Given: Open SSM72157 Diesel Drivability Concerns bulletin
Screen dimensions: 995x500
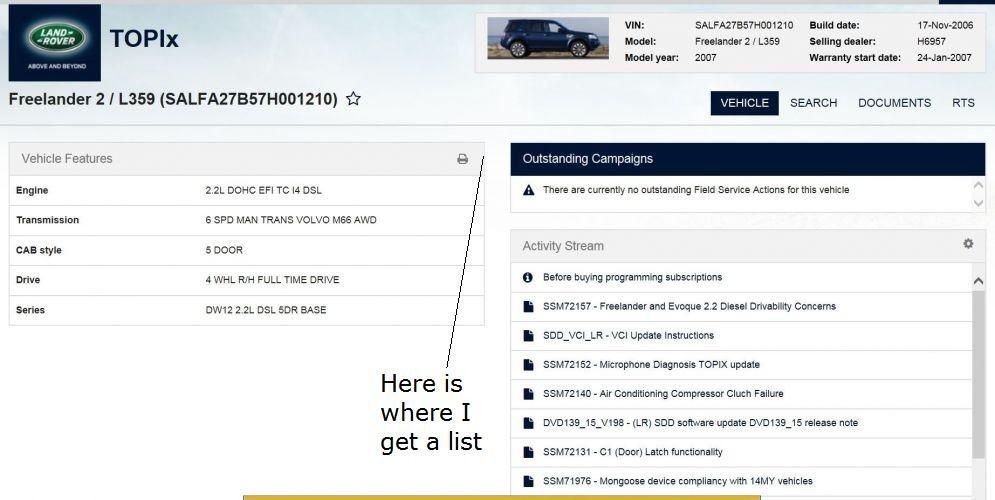Looking at the screenshot, I should point(689,306).
